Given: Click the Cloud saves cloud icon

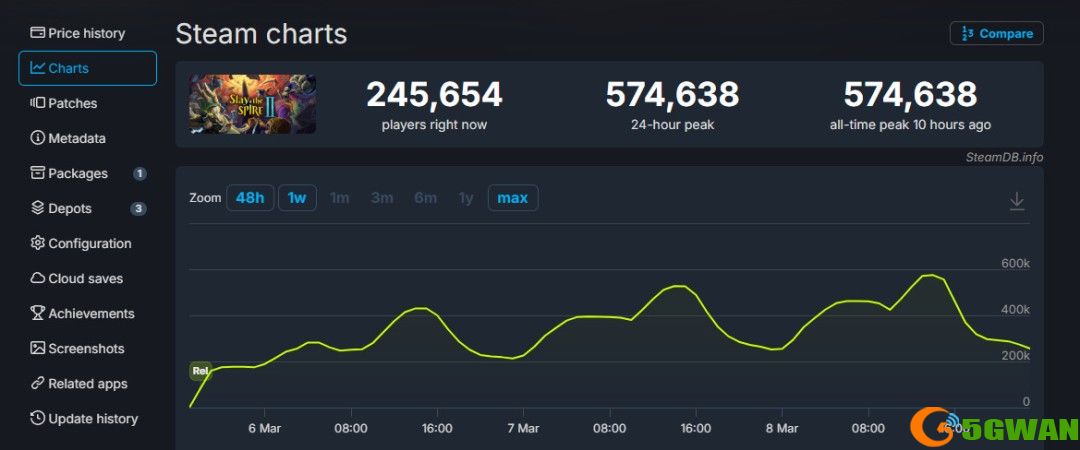Looking at the screenshot, I should point(38,278).
